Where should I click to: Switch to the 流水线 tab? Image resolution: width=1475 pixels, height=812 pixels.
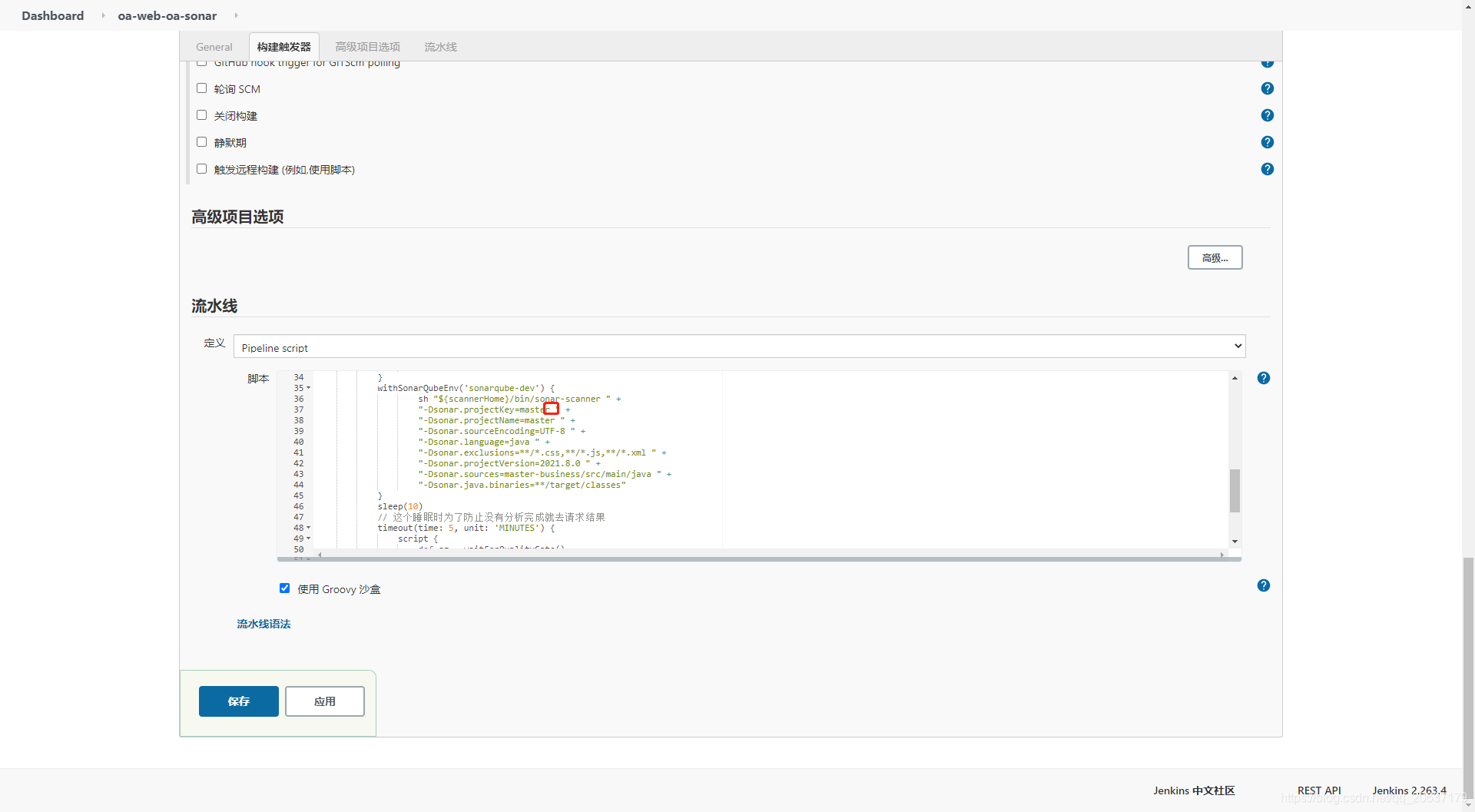click(440, 47)
